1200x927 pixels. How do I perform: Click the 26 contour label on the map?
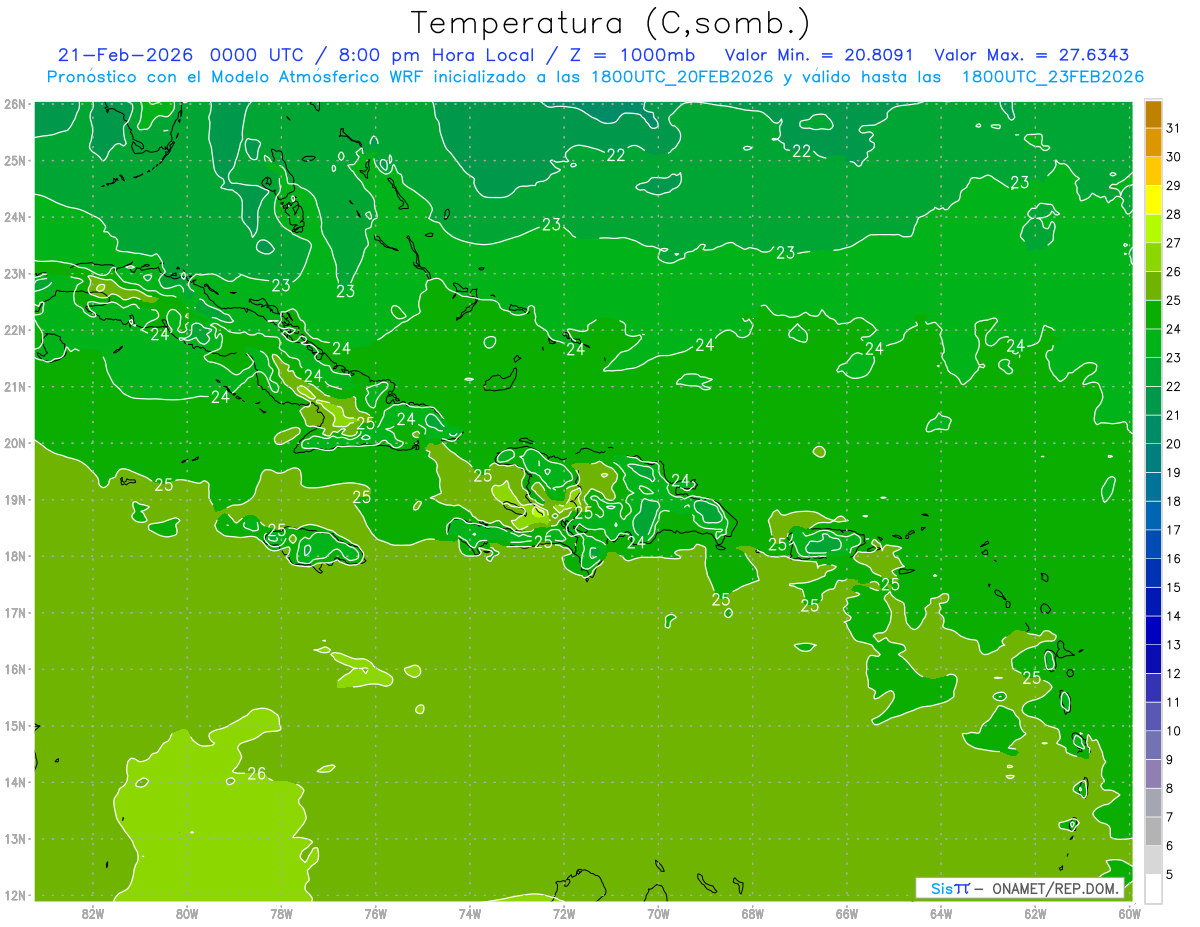point(257,773)
